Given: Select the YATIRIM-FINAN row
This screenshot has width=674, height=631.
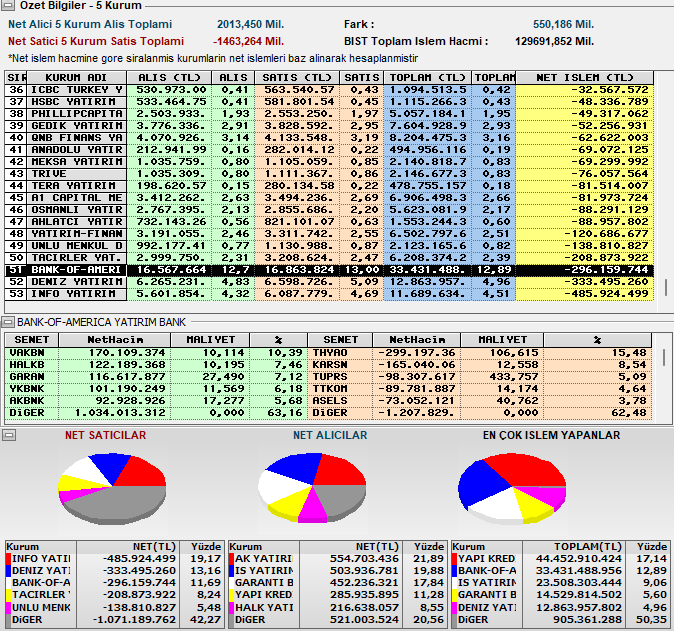Looking at the screenshot, I should point(329,234).
